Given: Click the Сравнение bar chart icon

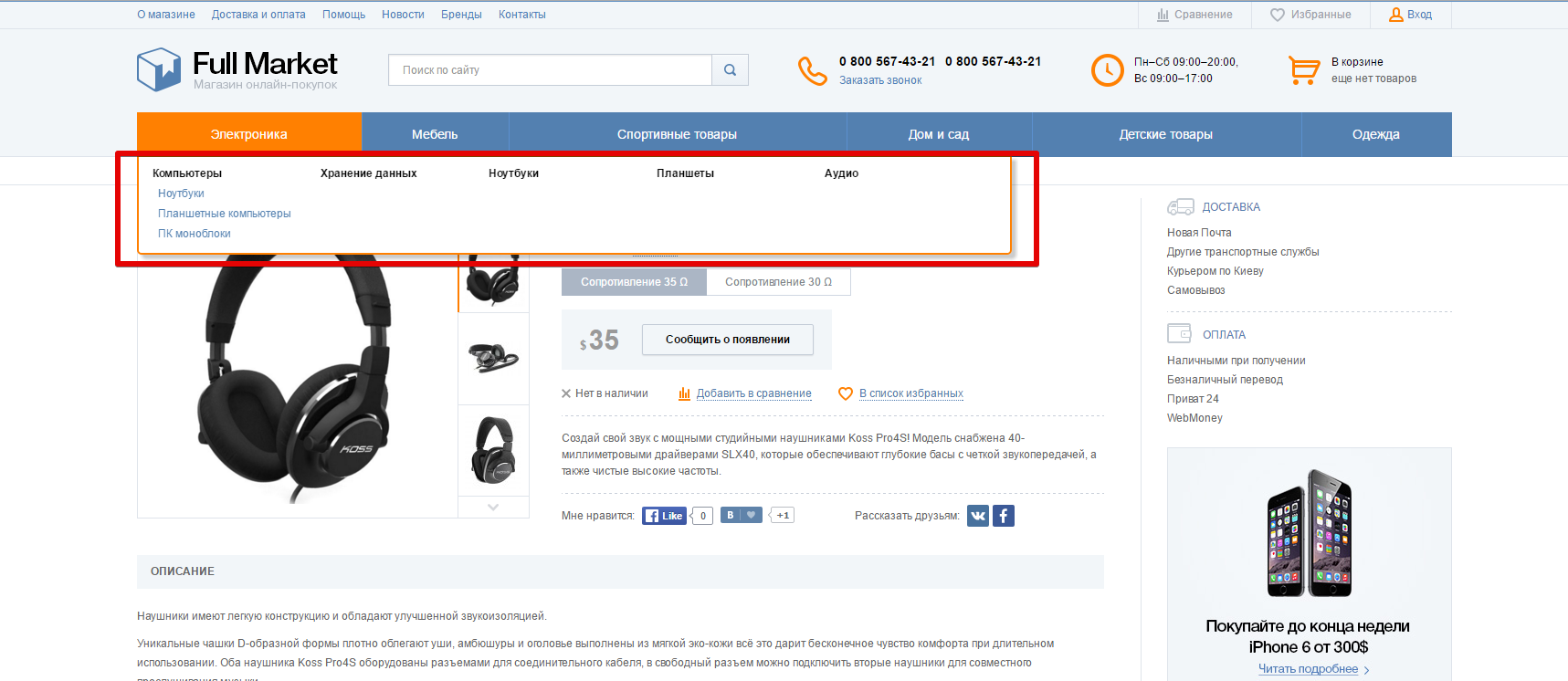Looking at the screenshot, I should (x=1163, y=15).
